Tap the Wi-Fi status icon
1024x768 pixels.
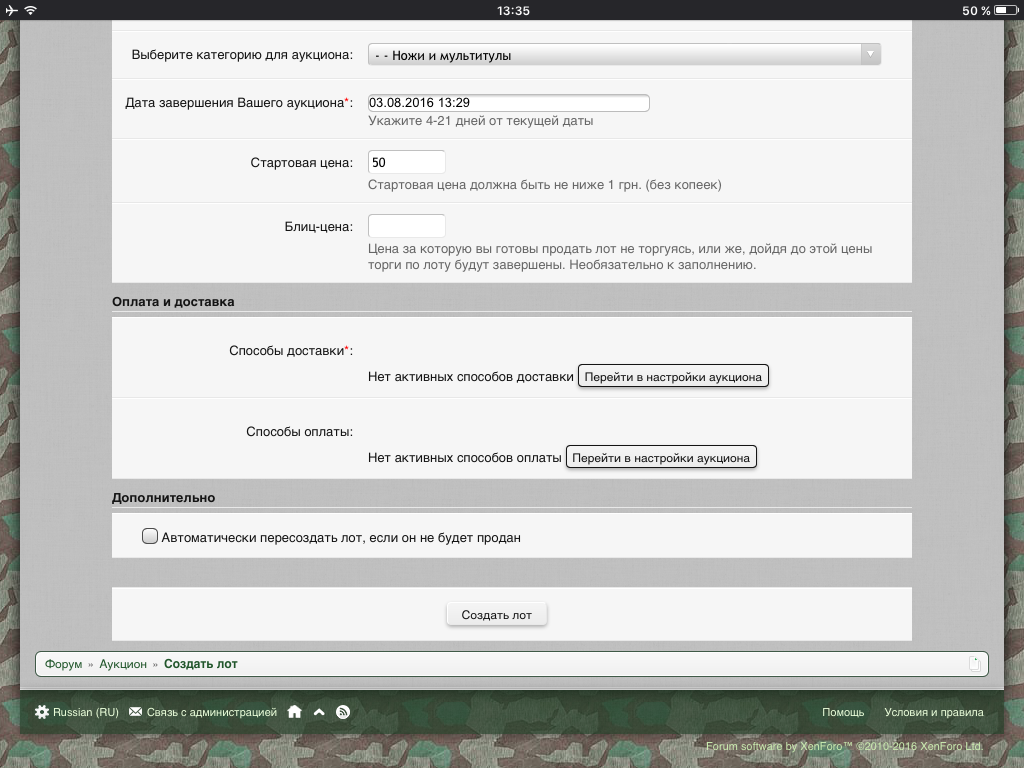[x=31, y=10]
